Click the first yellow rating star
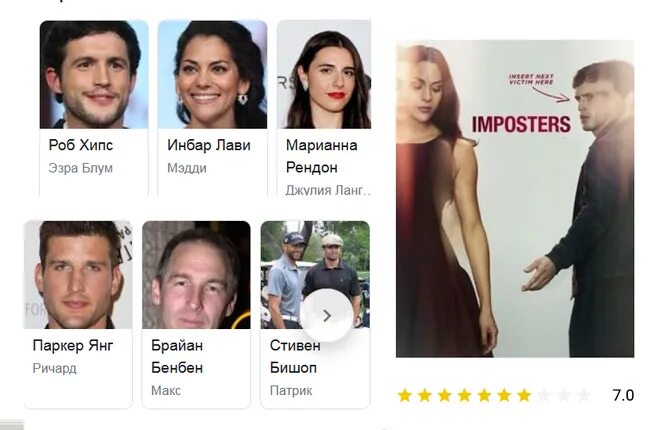Image resolution: width=659 pixels, height=430 pixels. point(405,396)
